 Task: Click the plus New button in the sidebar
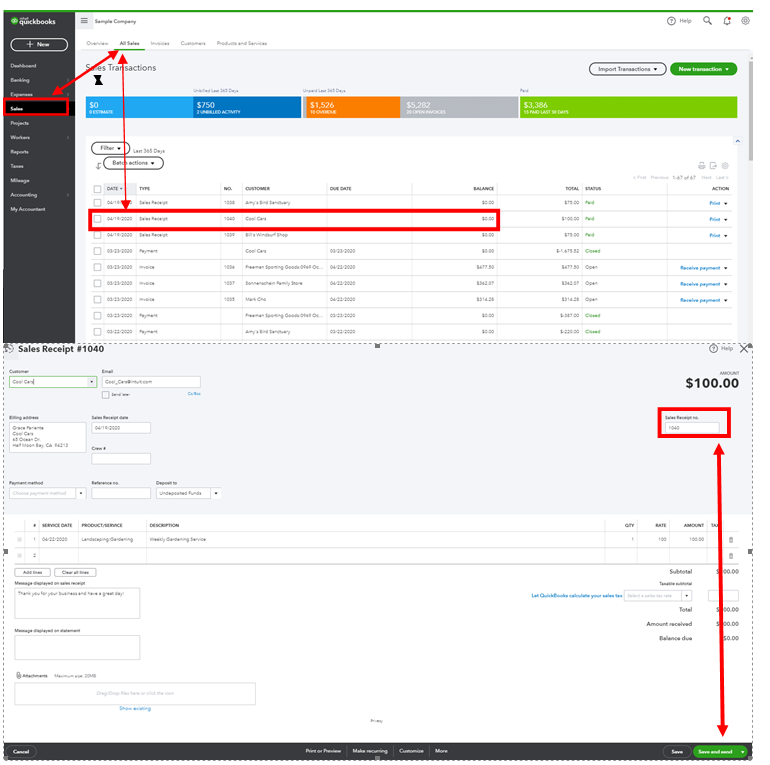(x=39, y=44)
